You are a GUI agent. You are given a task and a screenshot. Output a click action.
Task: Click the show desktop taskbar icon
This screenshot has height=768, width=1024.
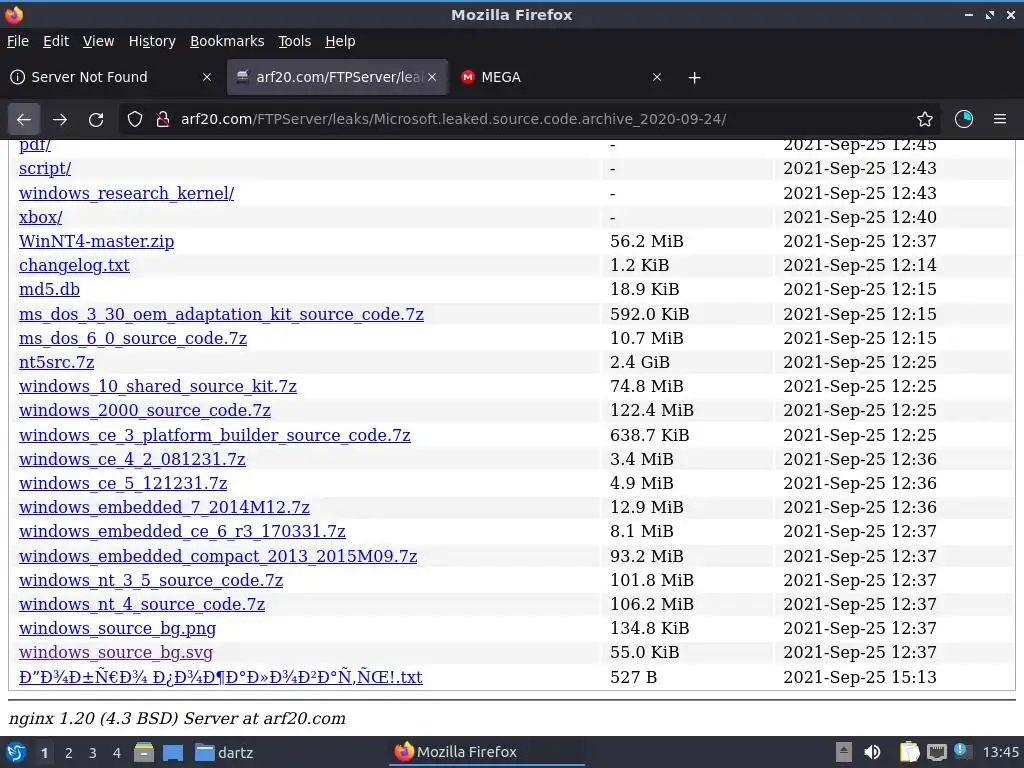pyautogui.click(x=173, y=752)
